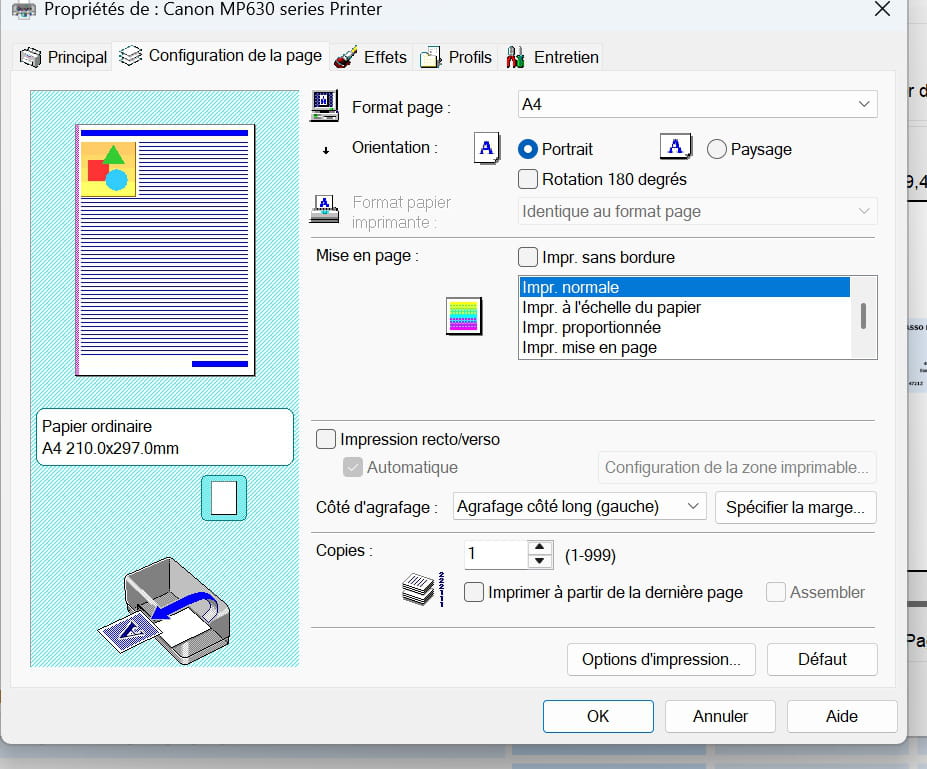Enable Rotation 180 degrés checkbox

click(x=528, y=180)
